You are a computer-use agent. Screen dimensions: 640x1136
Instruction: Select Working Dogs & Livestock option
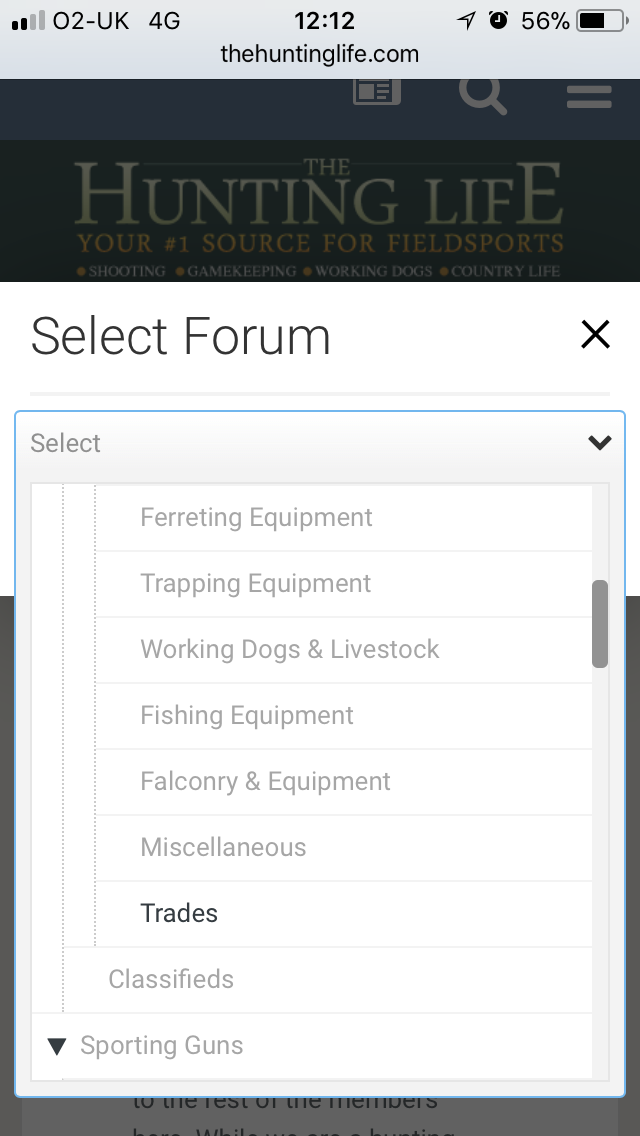click(x=289, y=650)
